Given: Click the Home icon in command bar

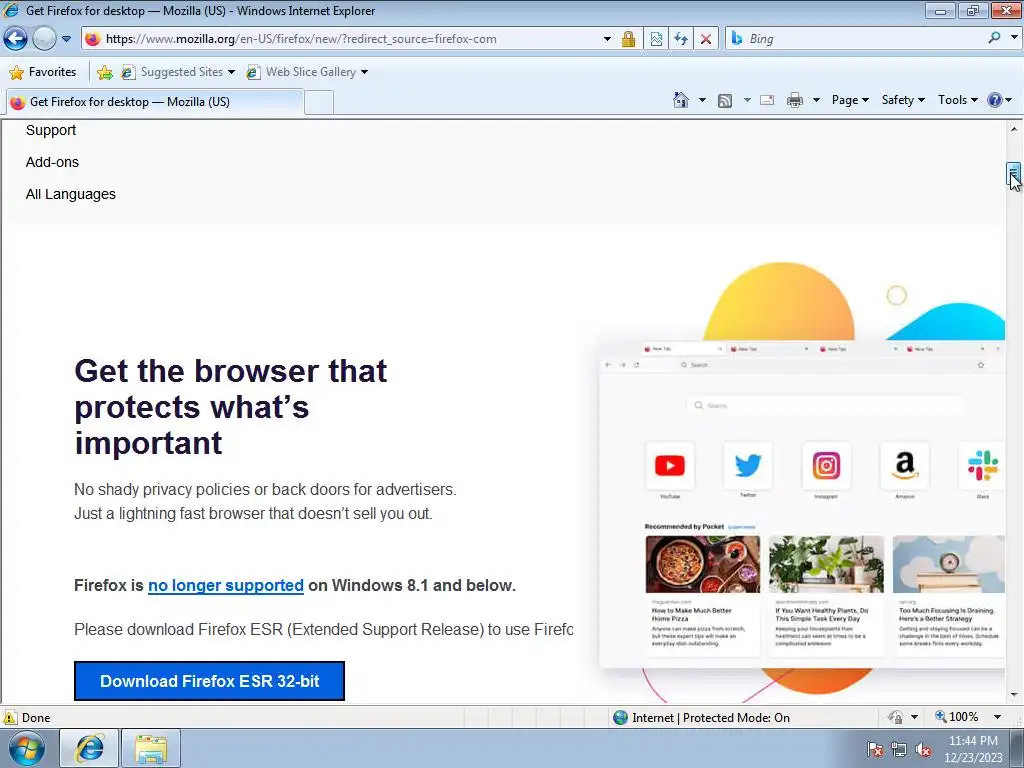Looking at the screenshot, I should tap(680, 100).
